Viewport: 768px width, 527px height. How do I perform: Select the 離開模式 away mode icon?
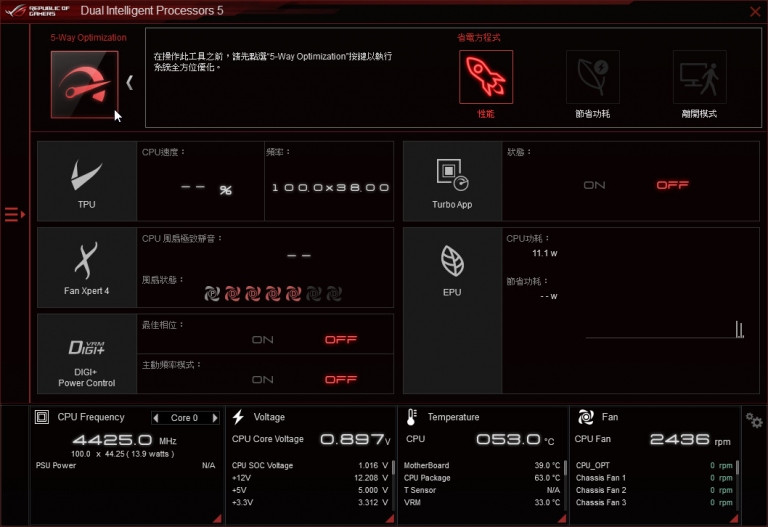click(x=699, y=77)
